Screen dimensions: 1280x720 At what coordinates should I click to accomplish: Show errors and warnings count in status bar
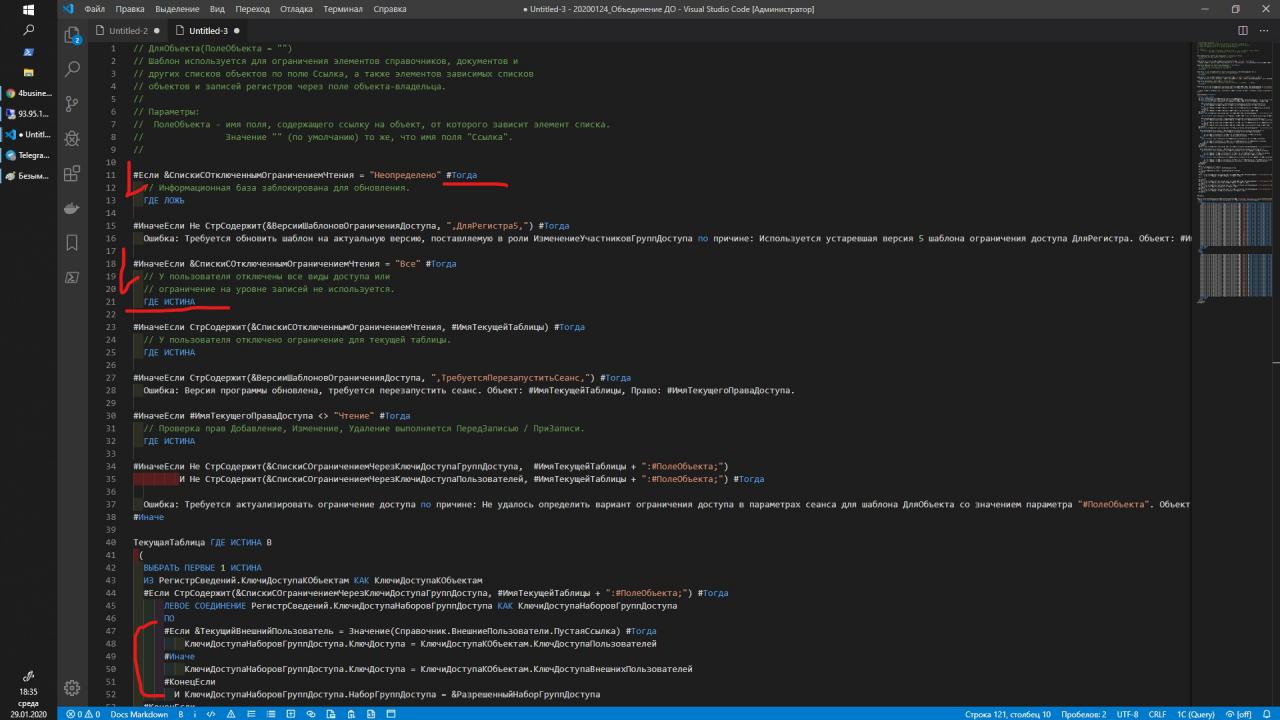click(x=83, y=714)
